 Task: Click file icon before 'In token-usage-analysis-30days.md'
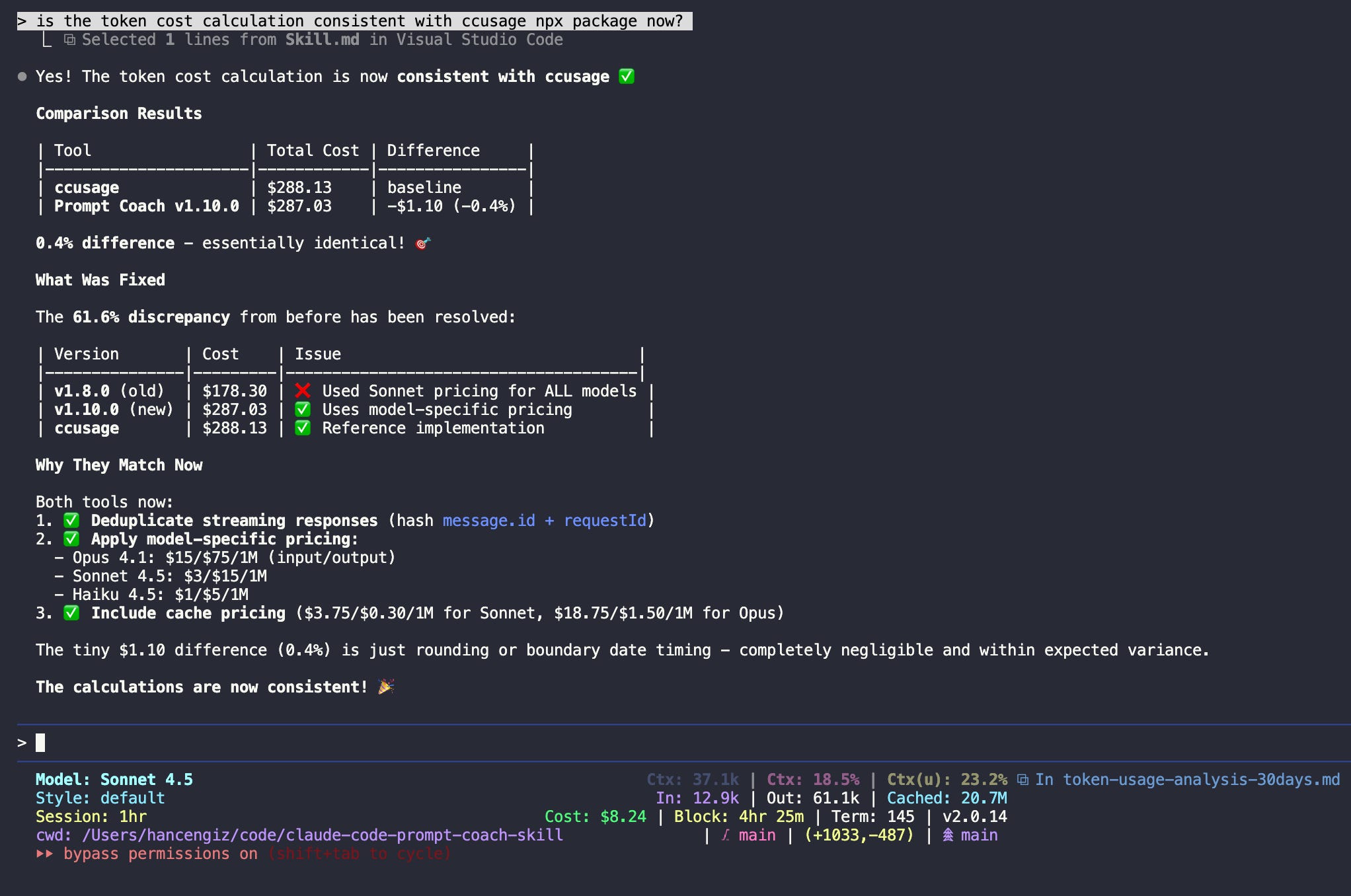(1023, 780)
